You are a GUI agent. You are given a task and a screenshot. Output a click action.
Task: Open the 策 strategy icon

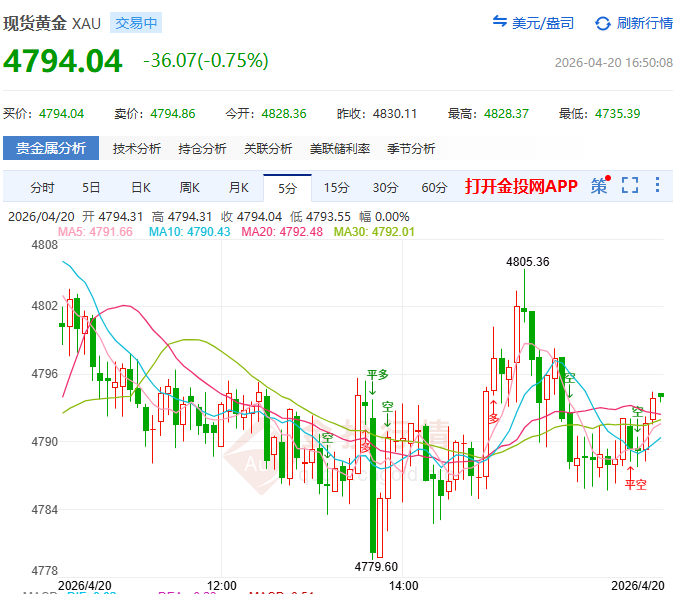[x=600, y=185]
